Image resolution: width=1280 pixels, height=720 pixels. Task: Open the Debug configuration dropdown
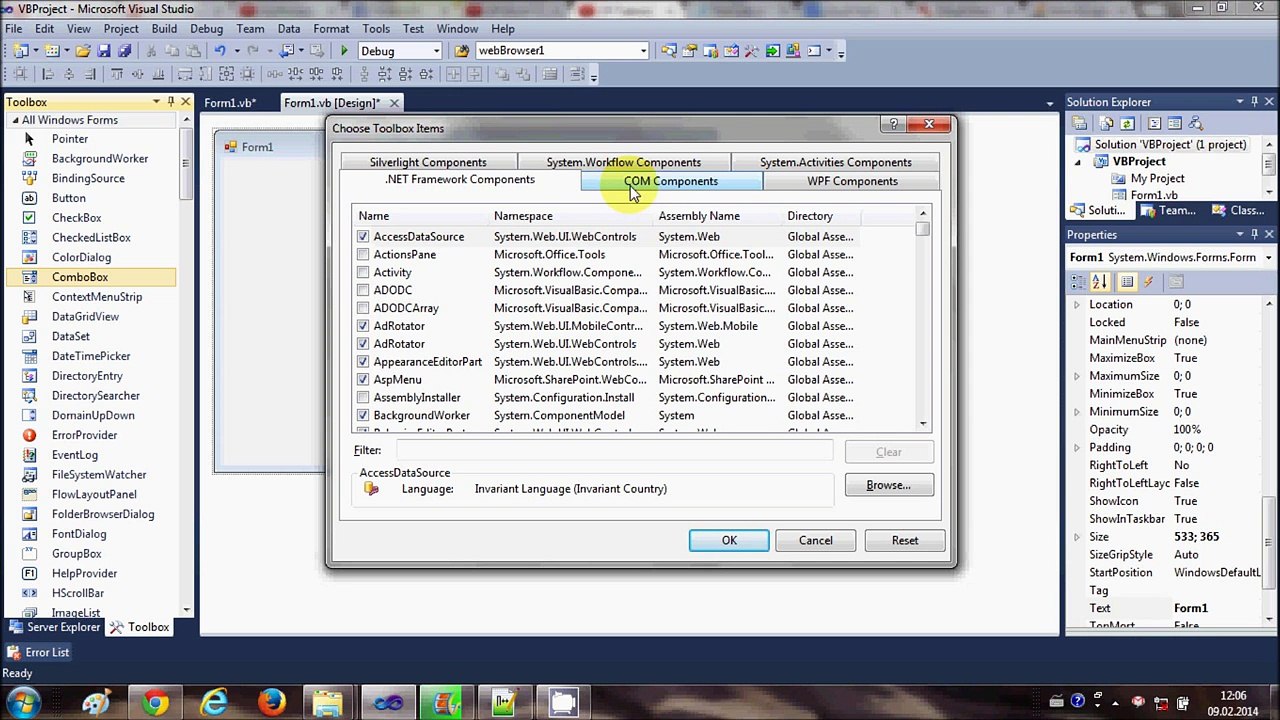436,51
